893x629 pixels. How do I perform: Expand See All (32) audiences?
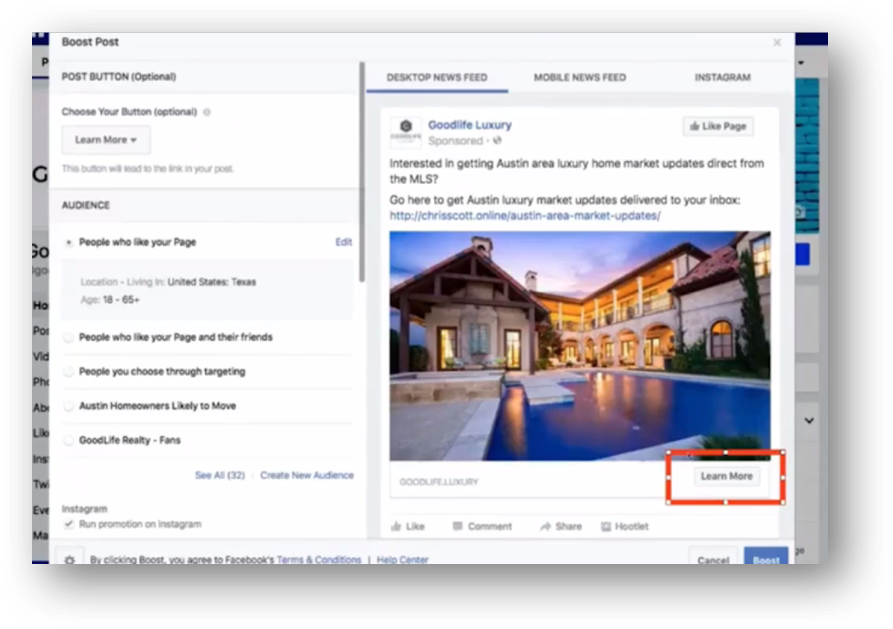219,475
